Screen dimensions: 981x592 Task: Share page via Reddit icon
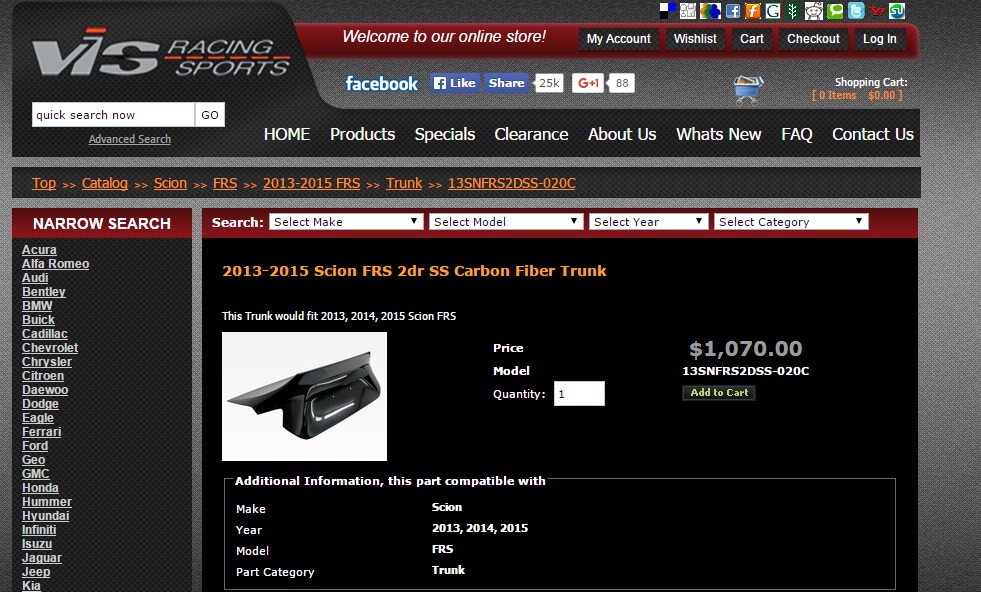(x=814, y=11)
